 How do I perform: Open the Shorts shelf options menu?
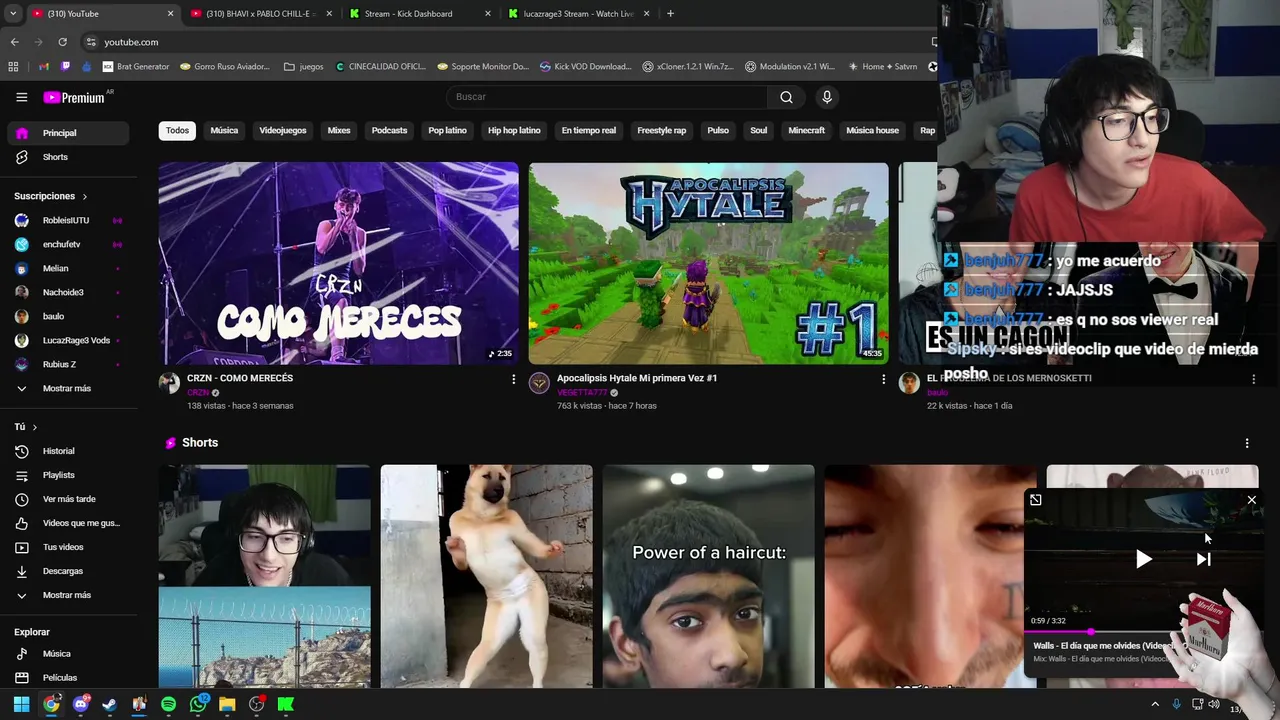tap(1246, 443)
